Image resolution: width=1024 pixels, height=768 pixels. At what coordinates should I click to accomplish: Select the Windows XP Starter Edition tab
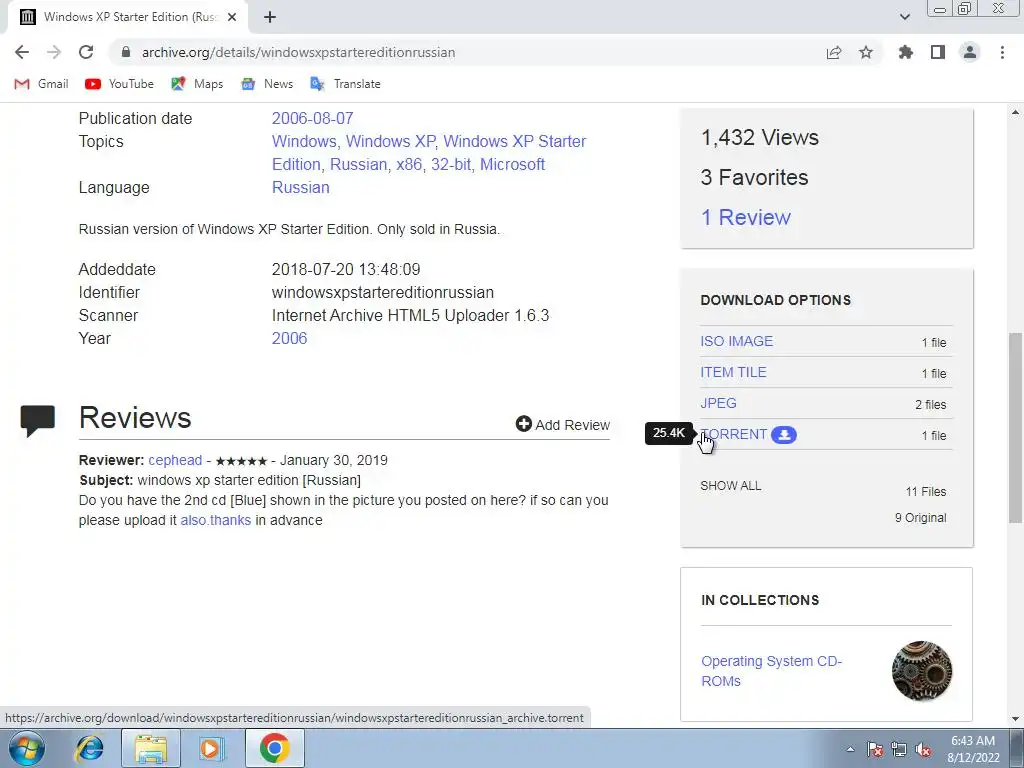(x=129, y=17)
